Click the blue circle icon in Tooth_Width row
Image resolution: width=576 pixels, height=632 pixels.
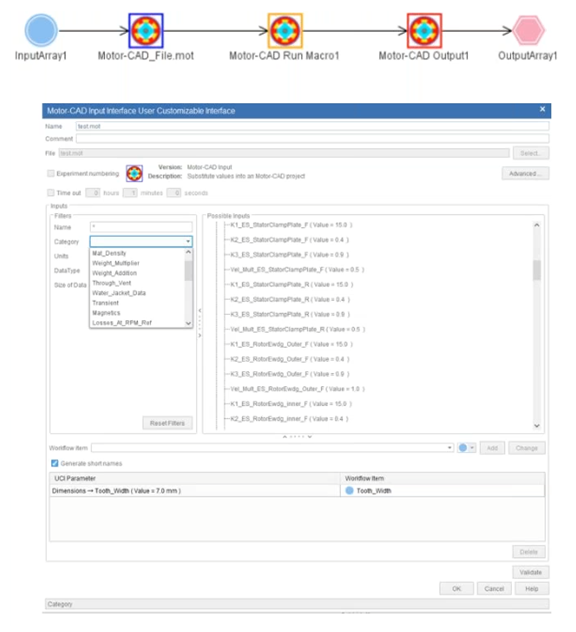(349, 491)
